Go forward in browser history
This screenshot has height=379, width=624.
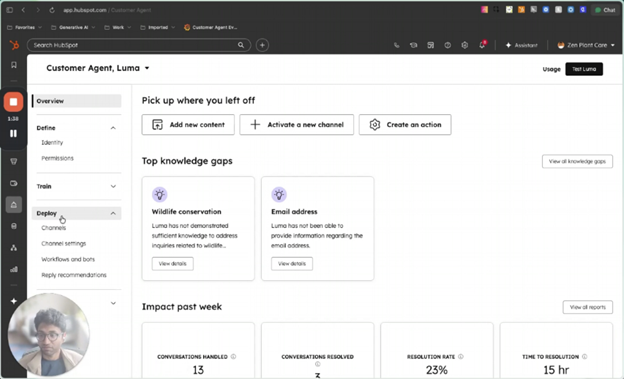(38, 10)
